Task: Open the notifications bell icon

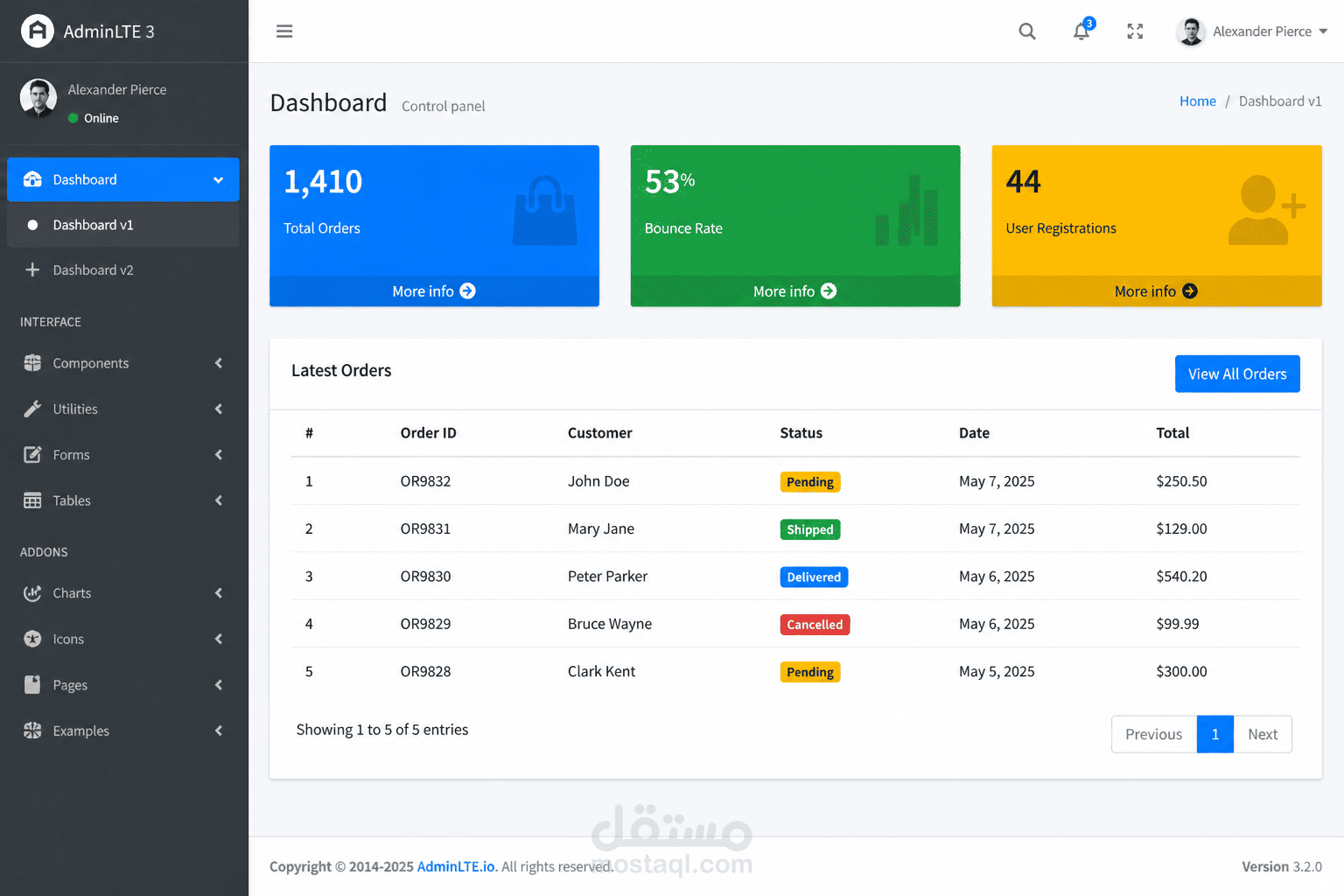Action: click(x=1082, y=31)
